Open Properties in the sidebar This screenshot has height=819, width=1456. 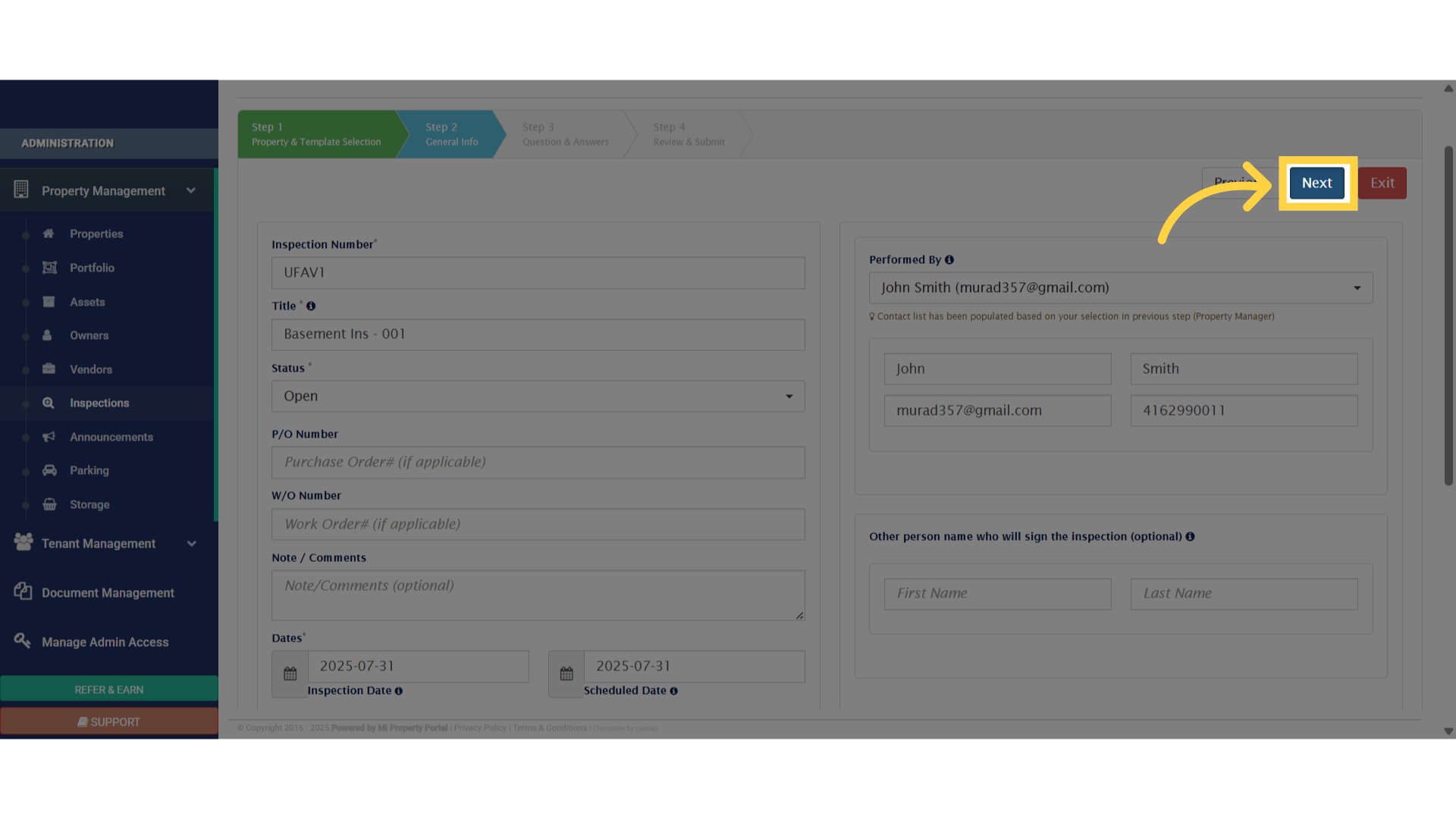point(96,234)
